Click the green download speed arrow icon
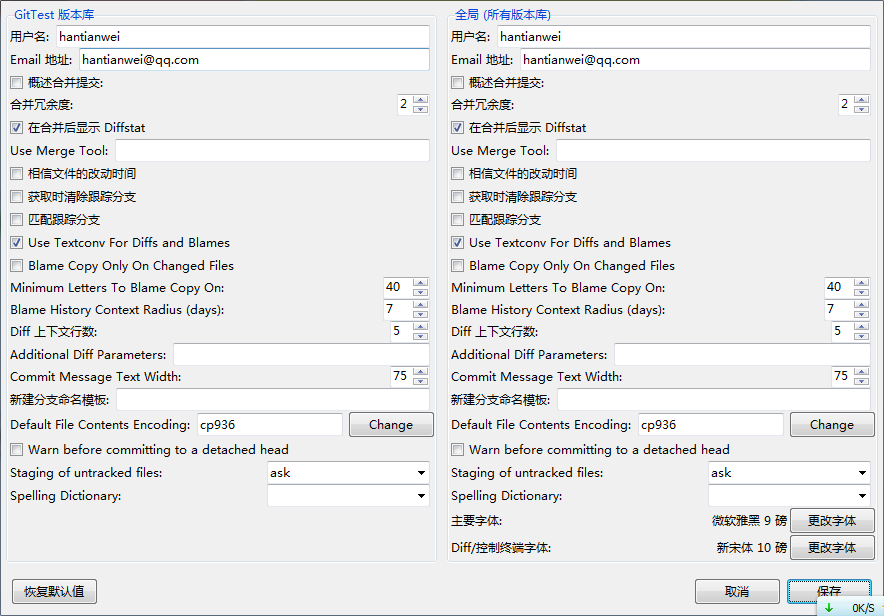Viewport: 884px width, 616px height. click(x=829, y=607)
